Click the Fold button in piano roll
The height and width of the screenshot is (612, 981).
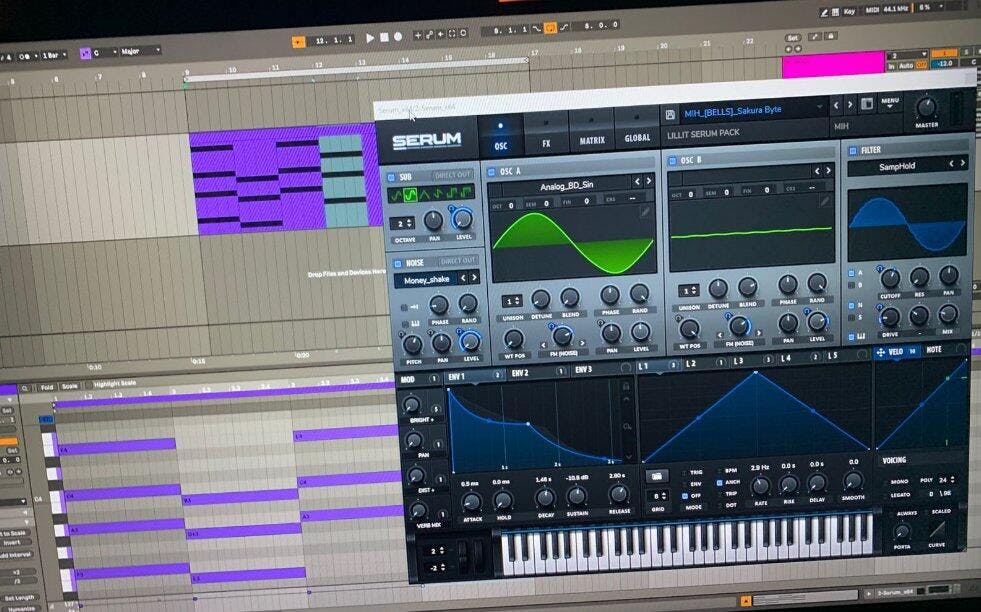[47, 387]
